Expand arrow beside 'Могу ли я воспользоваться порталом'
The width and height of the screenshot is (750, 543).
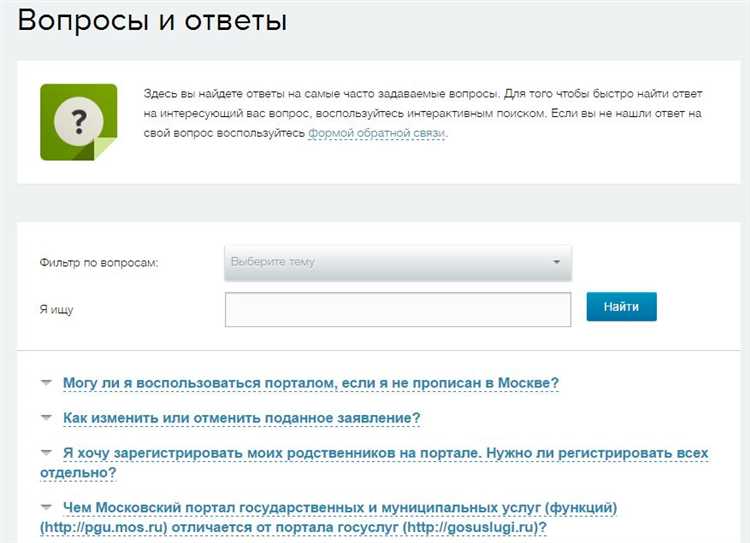46,382
